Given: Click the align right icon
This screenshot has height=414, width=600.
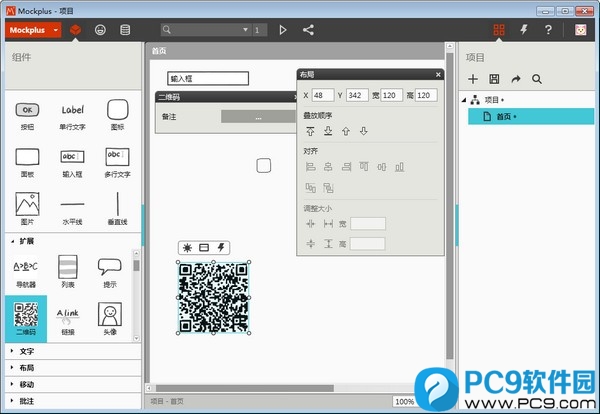Looking at the screenshot, I should (x=346, y=167).
